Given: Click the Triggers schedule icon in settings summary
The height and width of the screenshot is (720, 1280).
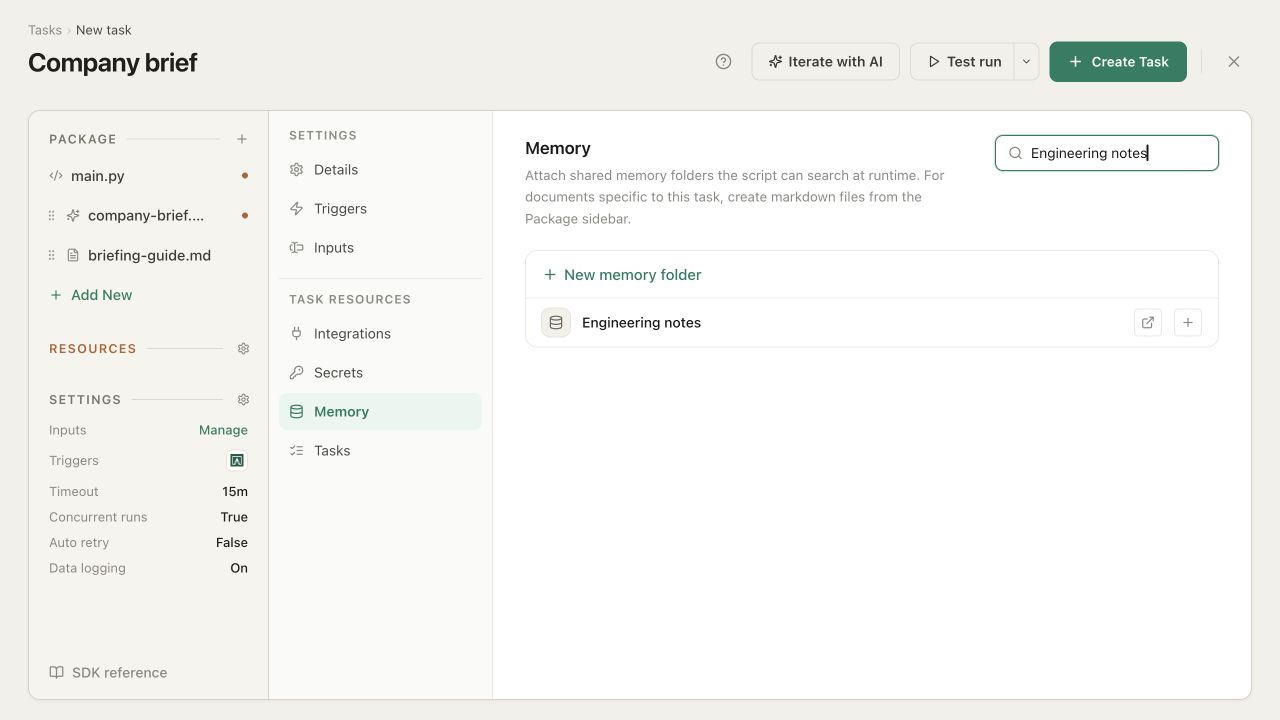Looking at the screenshot, I should click(x=237, y=461).
